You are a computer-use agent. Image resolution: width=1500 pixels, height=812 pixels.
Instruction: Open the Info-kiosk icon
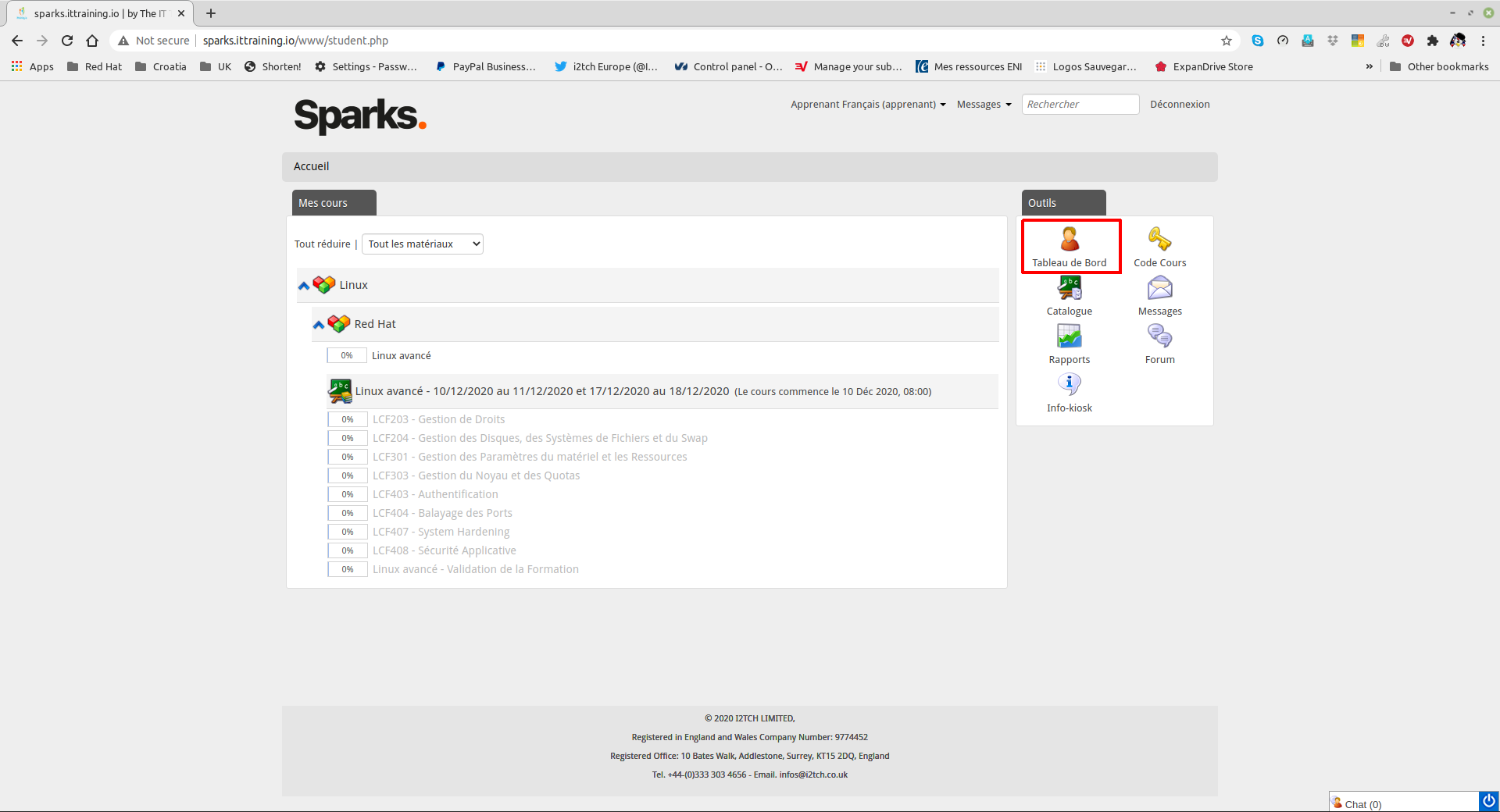[x=1070, y=384]
